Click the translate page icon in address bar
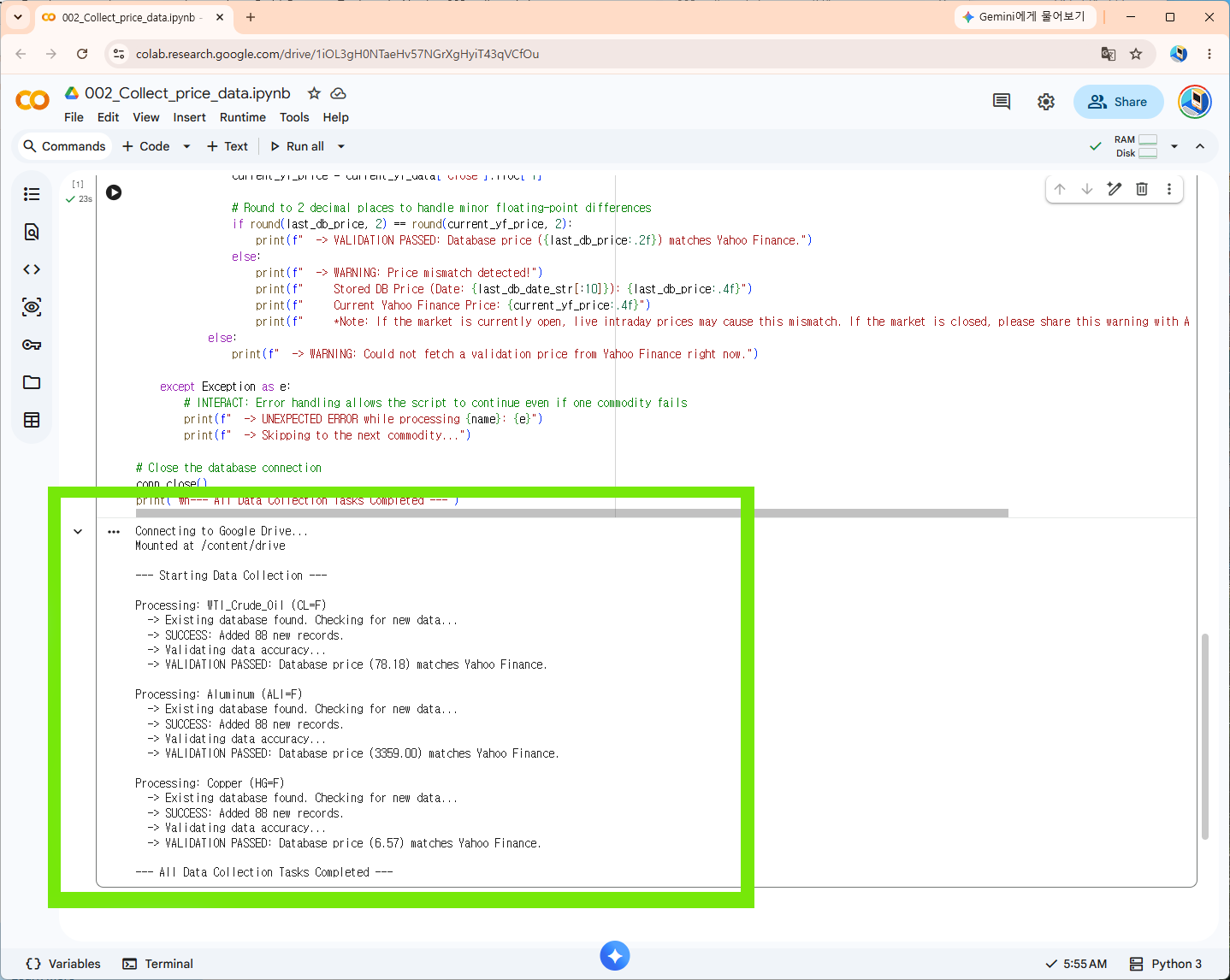This screenshot has height=980, width=1230. (x=1109, y=54)
